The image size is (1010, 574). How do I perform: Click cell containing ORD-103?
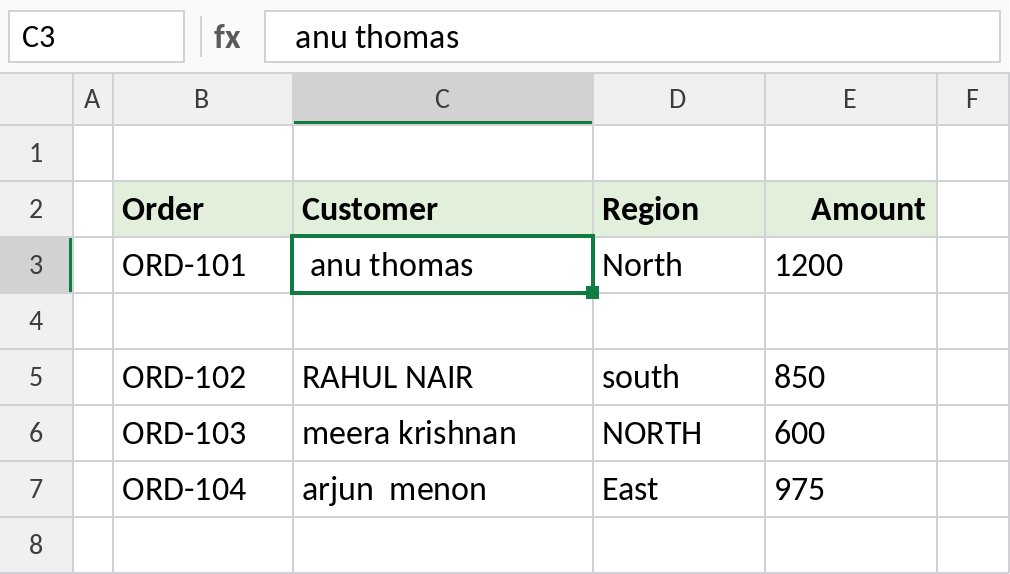(x=203, y=434)
